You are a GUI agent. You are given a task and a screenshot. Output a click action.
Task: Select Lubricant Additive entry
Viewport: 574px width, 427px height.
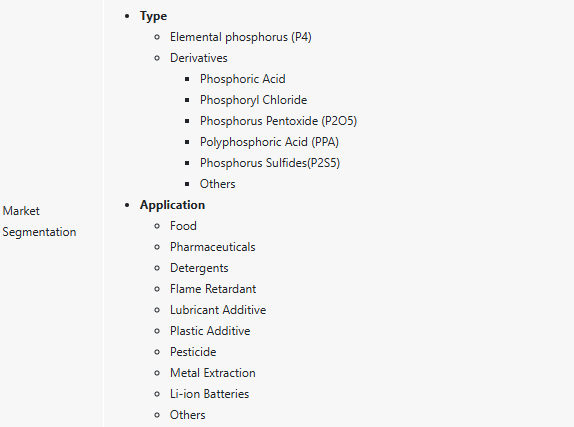click(218, 310)
